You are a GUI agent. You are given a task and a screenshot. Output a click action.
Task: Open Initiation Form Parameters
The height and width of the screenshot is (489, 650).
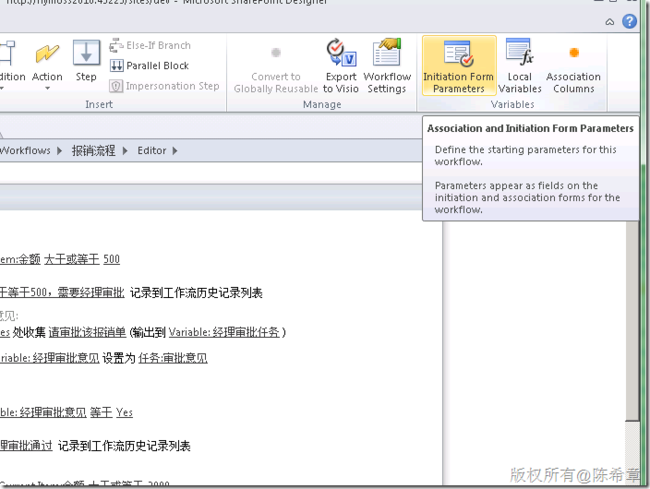click(458, 65)
